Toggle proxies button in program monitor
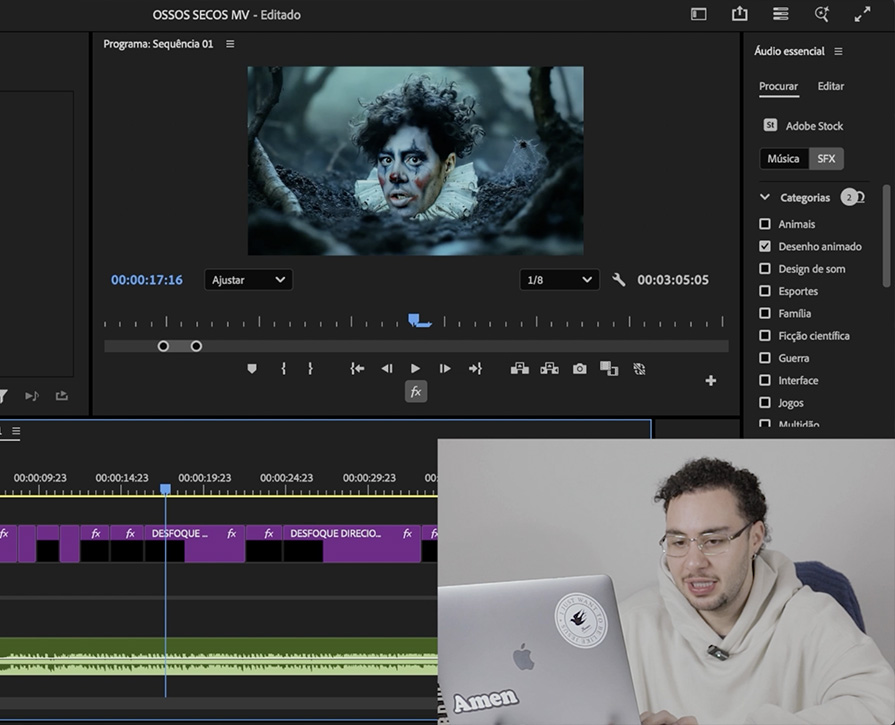The image size is (895, 725). (639, 369)
